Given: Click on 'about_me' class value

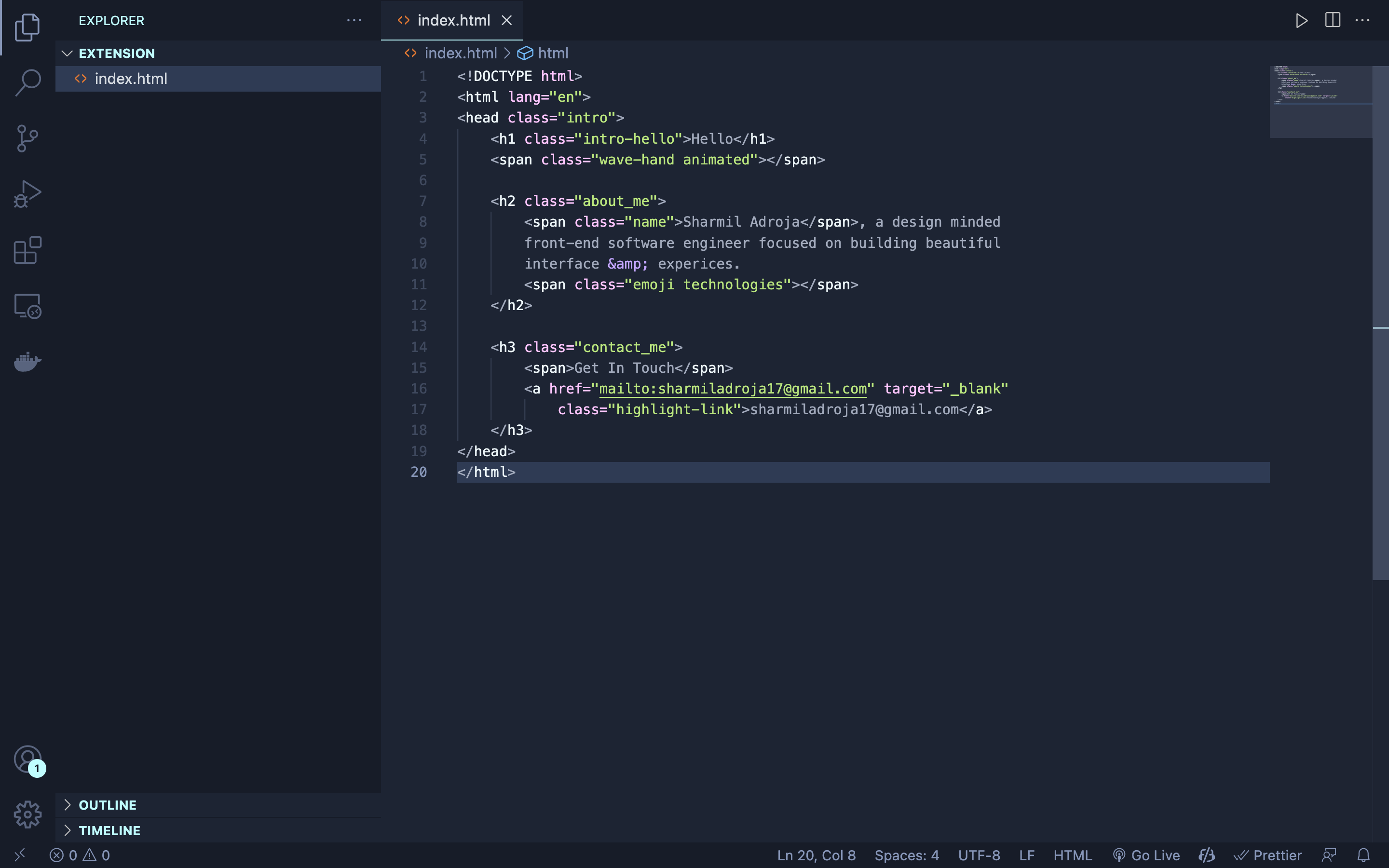Looking at the screenshot, I should click(x=616, y=201).
